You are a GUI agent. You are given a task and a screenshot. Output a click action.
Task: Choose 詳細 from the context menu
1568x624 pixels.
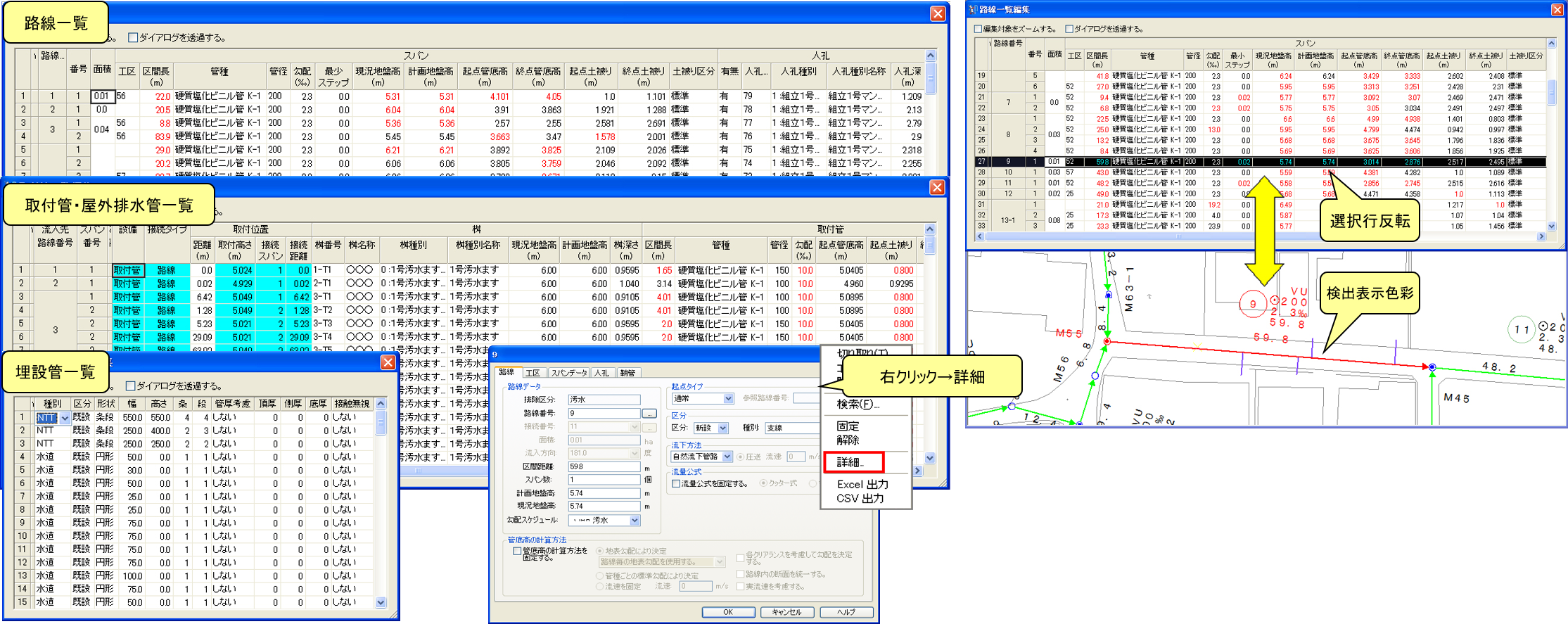[849, 462]
